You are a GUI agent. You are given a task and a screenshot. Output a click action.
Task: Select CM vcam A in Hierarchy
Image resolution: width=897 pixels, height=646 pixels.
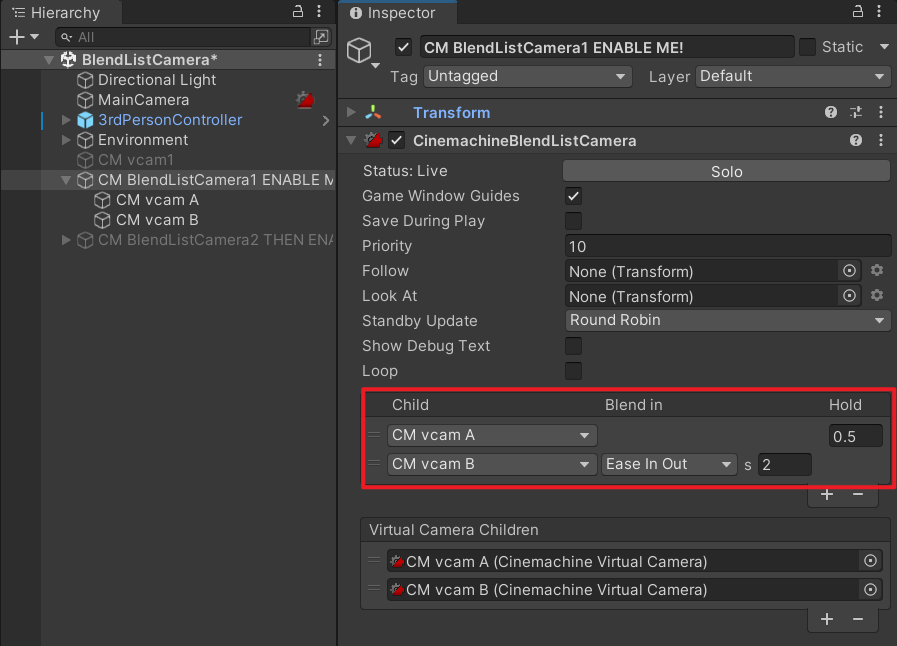(x=157, y=200)
